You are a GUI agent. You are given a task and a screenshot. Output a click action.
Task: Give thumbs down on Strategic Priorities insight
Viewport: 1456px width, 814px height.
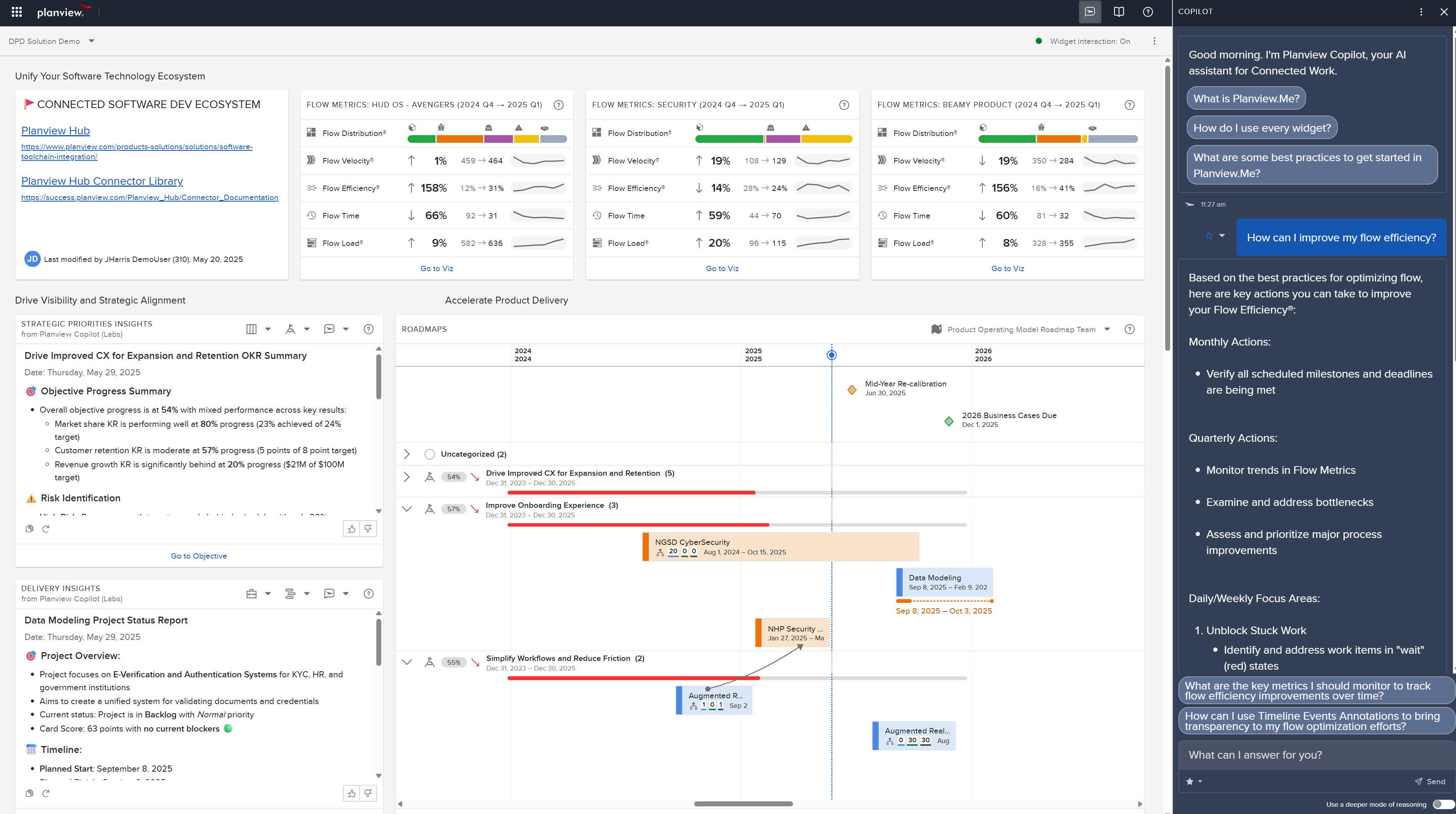click(x=368, y=528)
